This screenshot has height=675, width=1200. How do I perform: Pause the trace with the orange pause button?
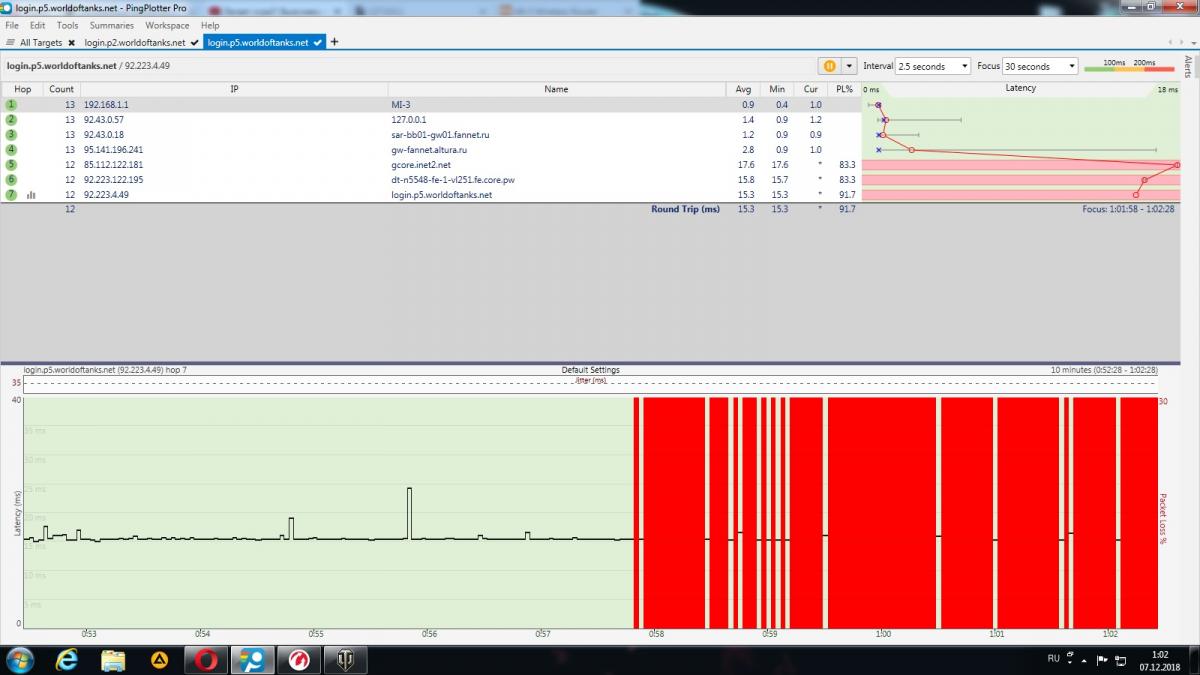click(x=829, y=66)
